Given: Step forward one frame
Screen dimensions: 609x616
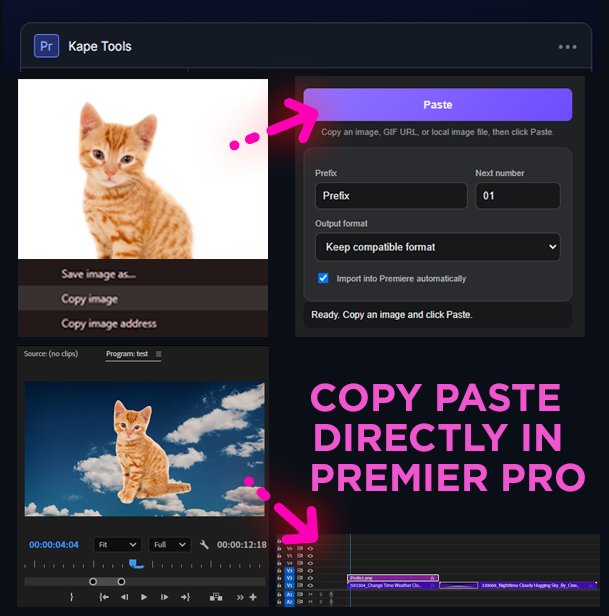Looking at the screenshot, I should tap(164, 597).
